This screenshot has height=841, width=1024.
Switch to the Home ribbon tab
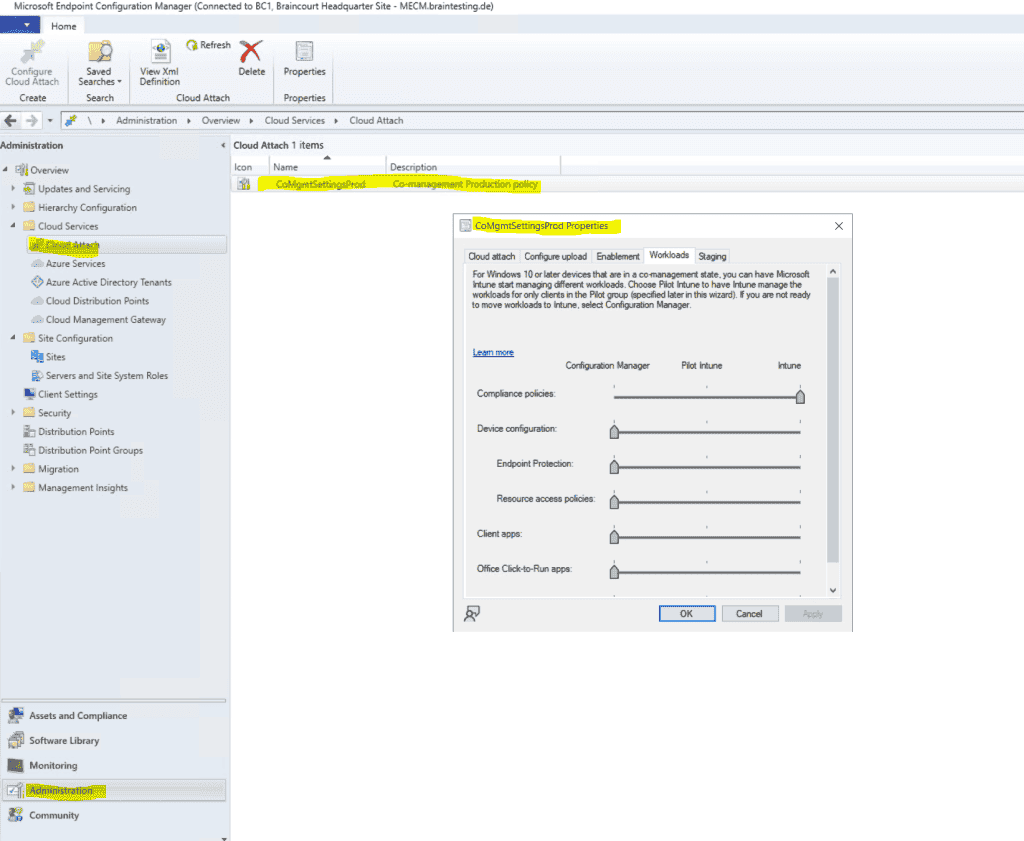pos(63,25)
